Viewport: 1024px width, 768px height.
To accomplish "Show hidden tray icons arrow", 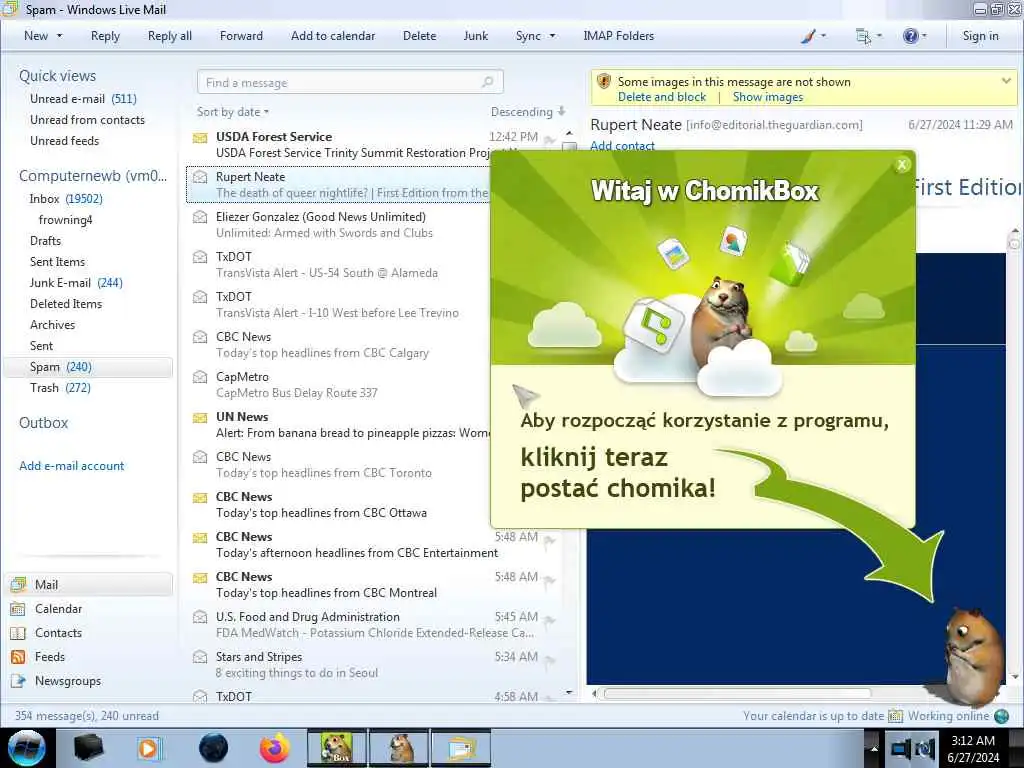I will pos(873,748).
